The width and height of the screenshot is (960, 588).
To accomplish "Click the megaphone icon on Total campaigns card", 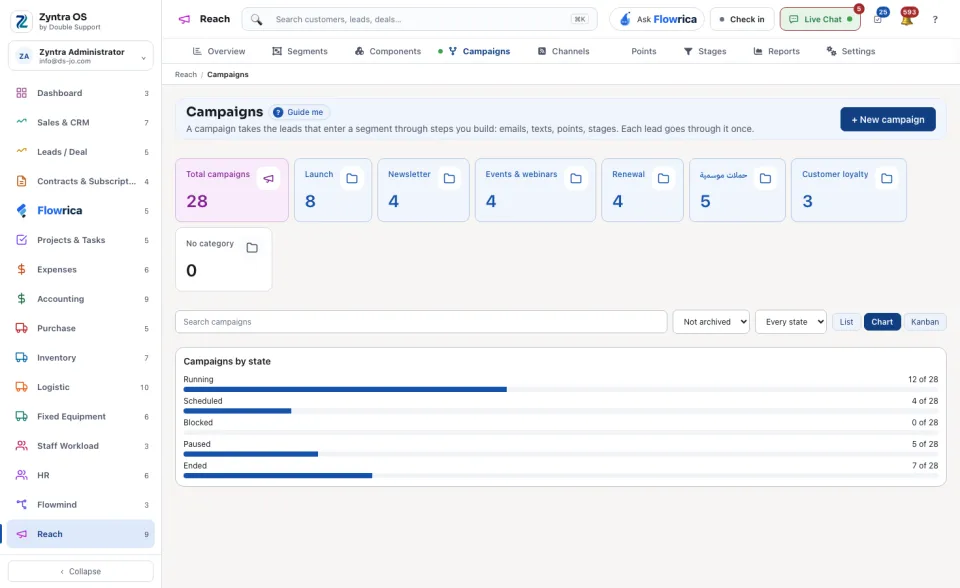I will pyautogui.click(x=268, y=178).
